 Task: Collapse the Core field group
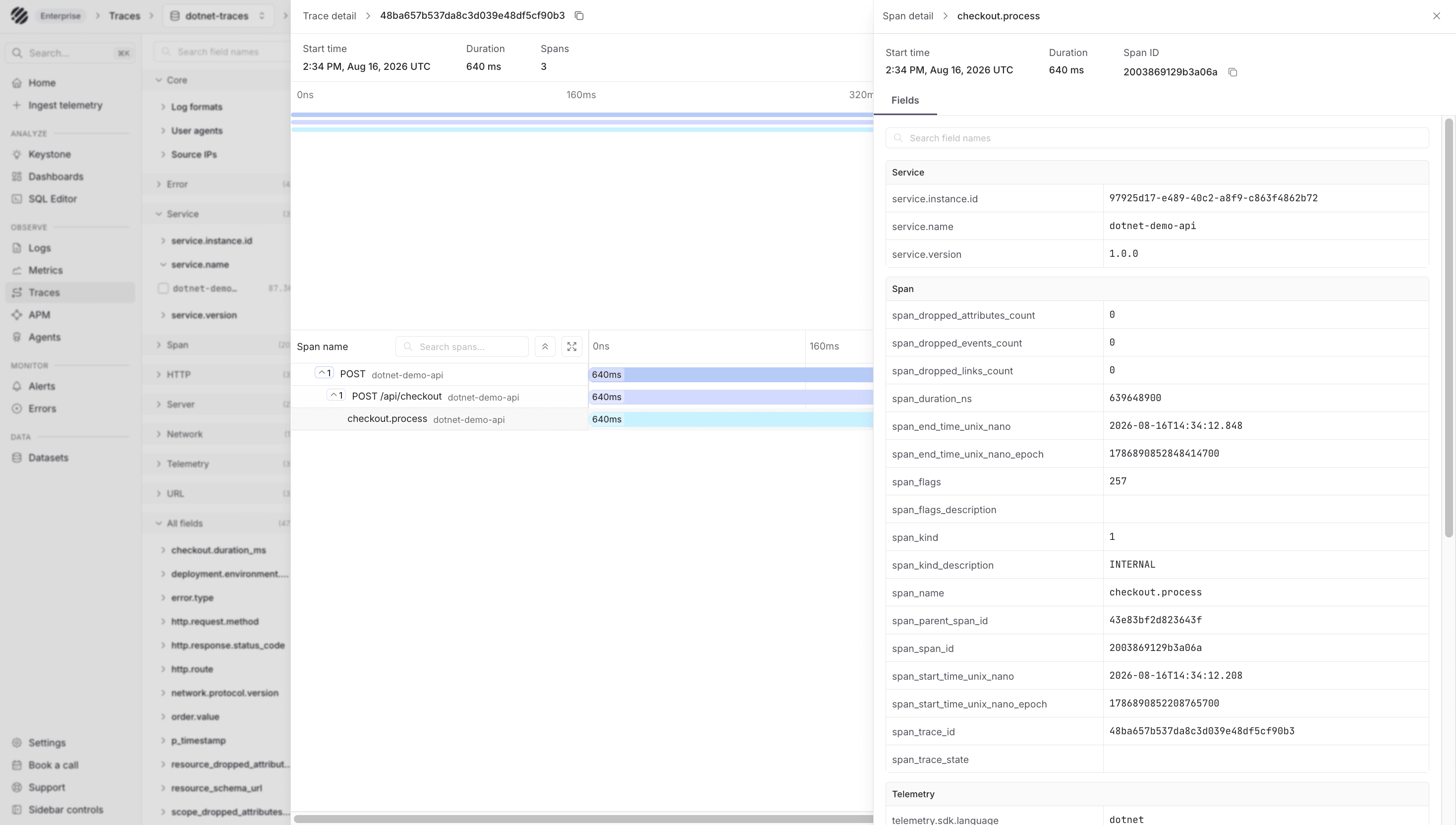click(x=159, y=80)
